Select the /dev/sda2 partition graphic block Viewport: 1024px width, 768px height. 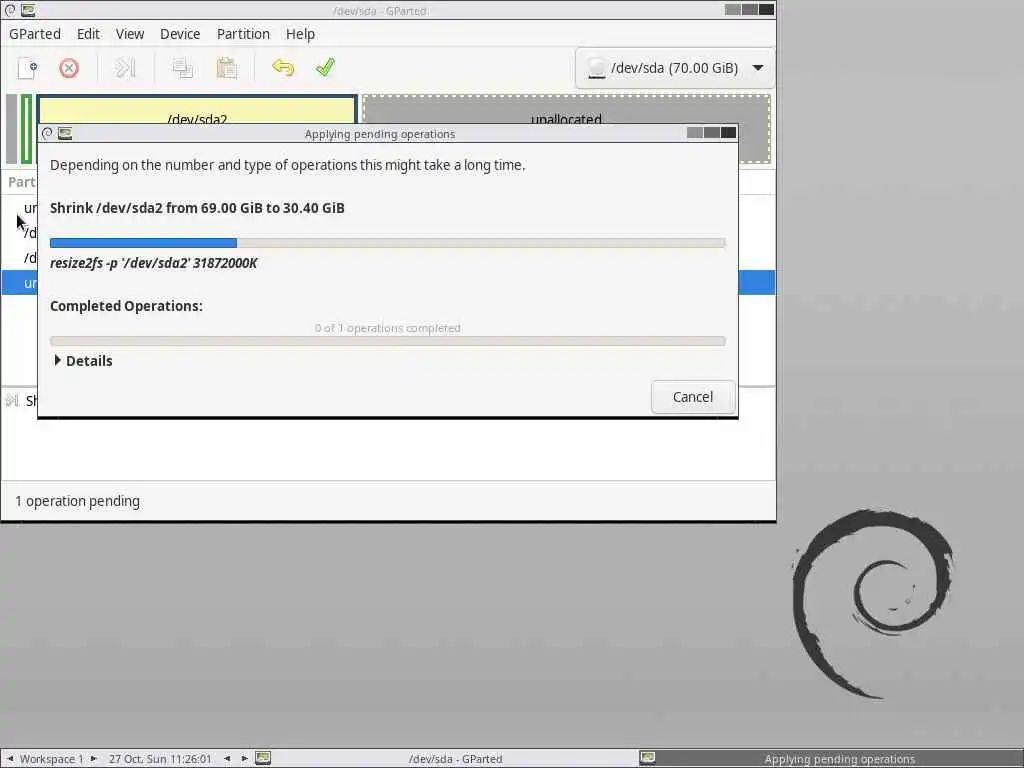pos(197,110)
